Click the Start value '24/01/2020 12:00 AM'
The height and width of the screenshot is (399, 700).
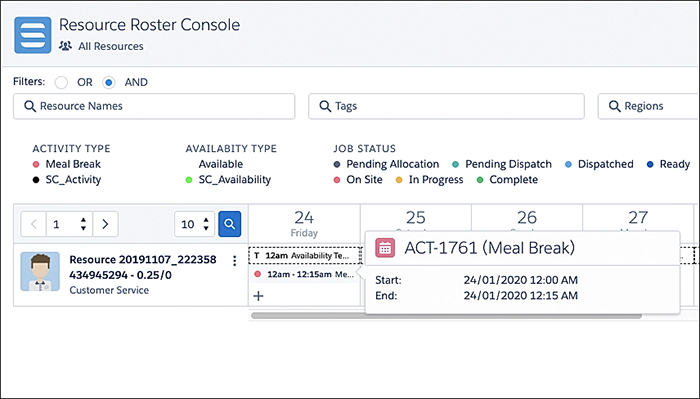(x=521, y=280)
